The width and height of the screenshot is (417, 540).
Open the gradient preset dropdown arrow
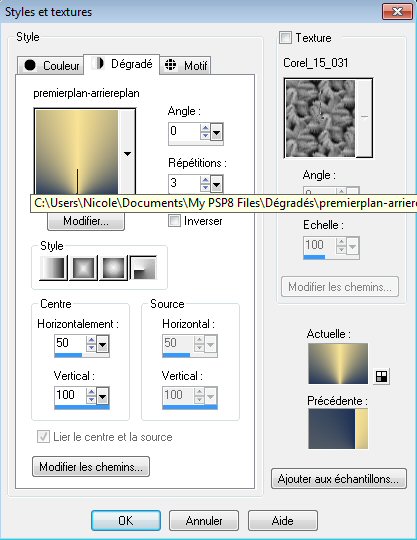(127, 154)
